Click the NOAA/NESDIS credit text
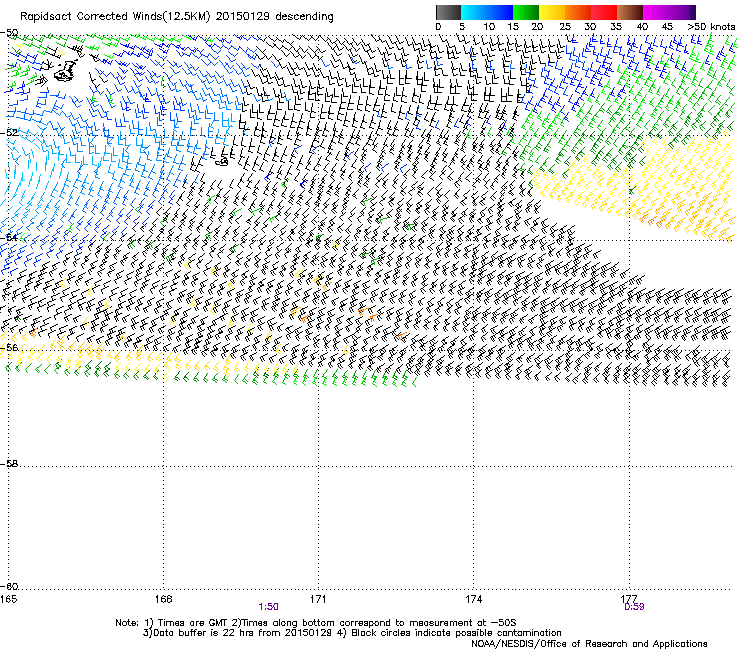This screenshot has width=740, height=650. [589, 644]
